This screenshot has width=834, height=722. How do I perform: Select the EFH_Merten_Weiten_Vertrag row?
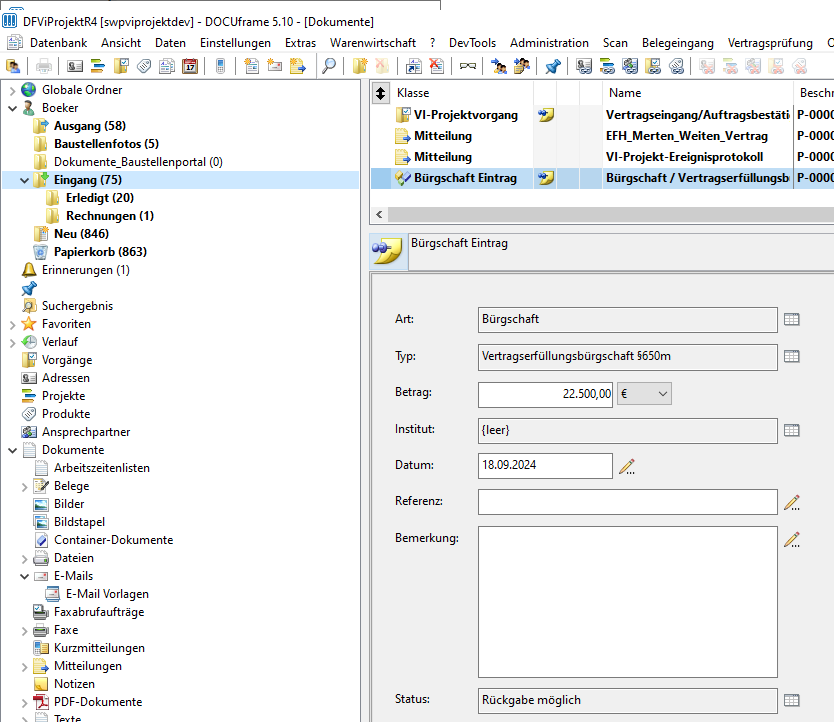(x=603, y=136)
